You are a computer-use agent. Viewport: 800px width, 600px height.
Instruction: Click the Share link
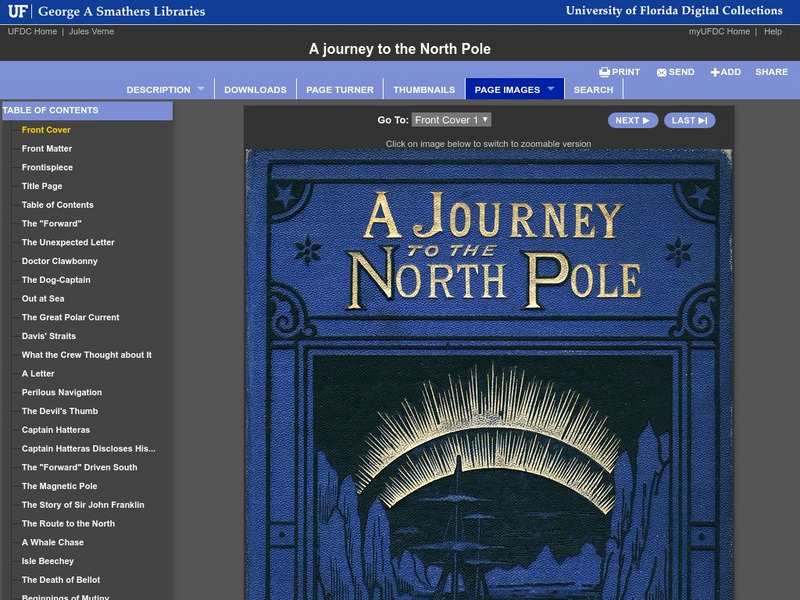[771, 72]
